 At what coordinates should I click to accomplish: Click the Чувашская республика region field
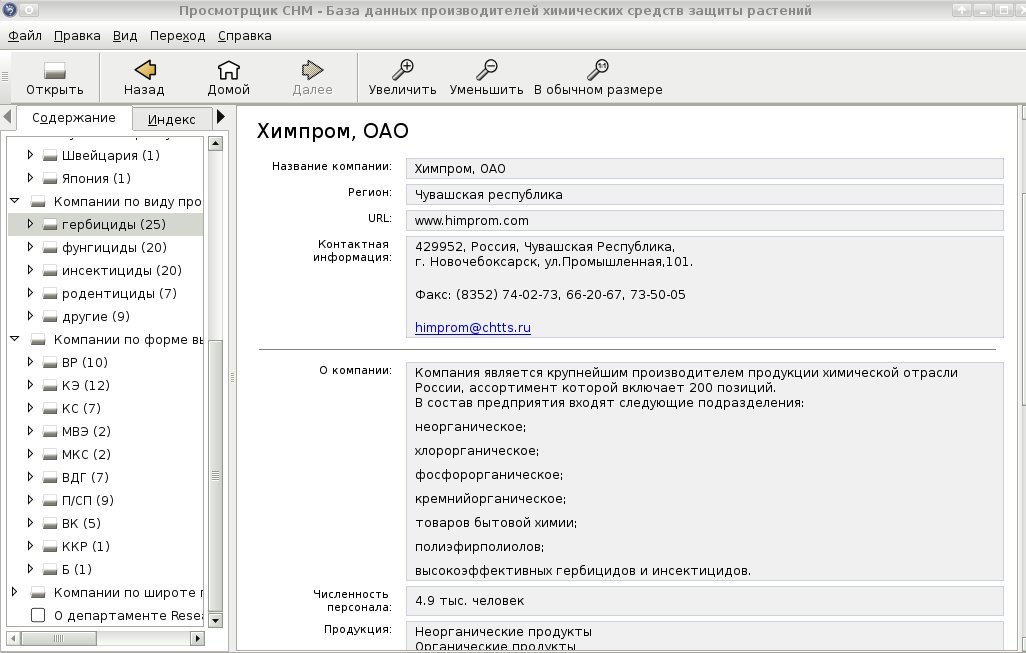click(705, 194)
